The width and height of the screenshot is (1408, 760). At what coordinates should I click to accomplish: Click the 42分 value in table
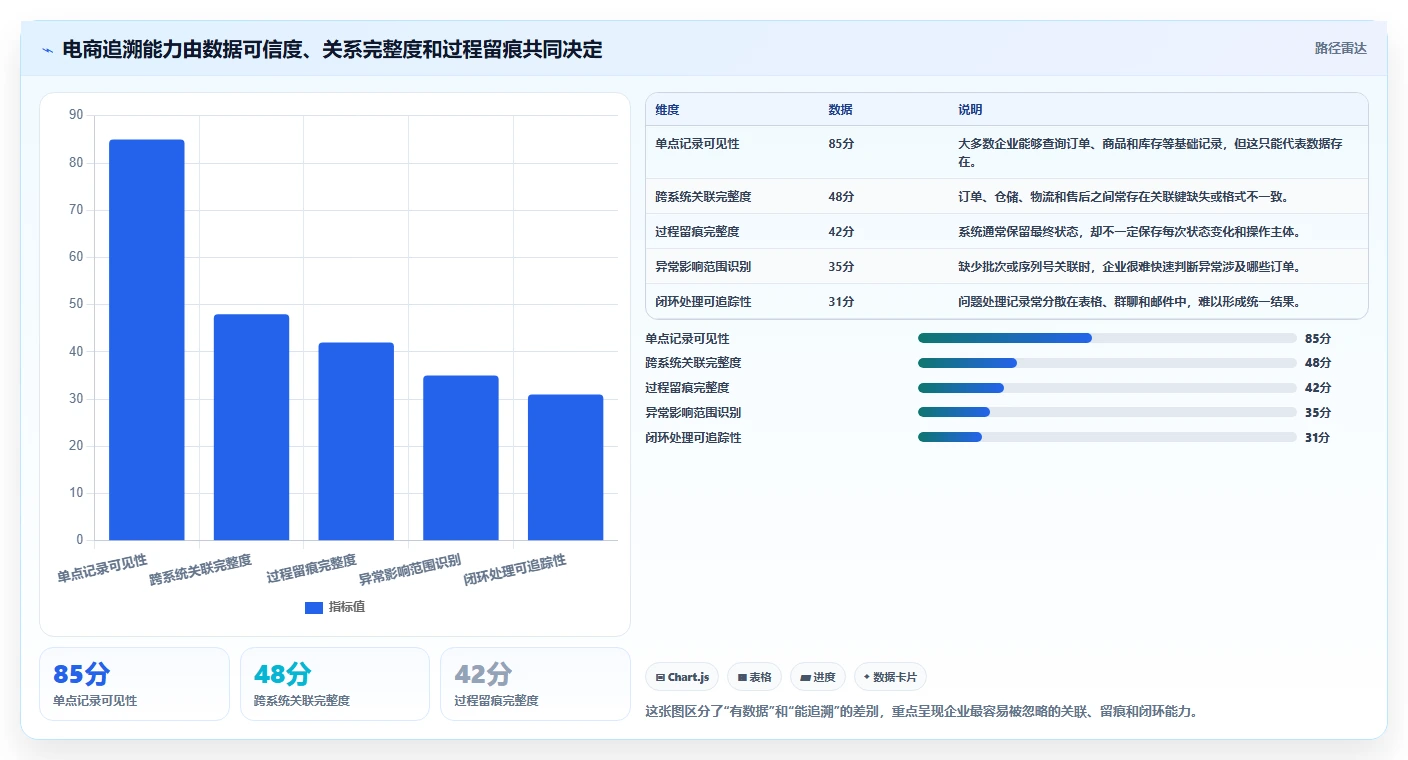841,232
